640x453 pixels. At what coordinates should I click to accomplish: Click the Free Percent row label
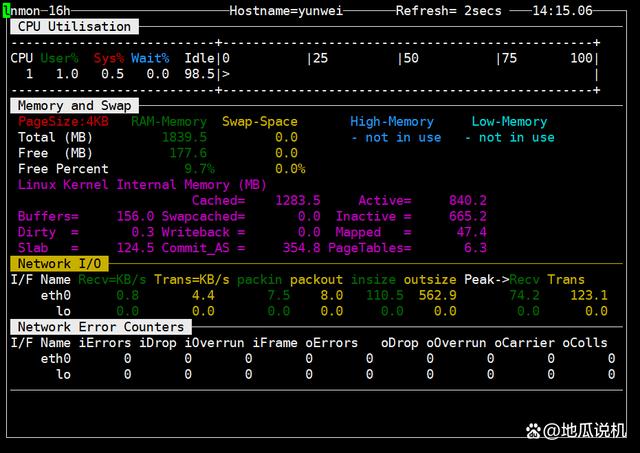click(x=63, y=169)
